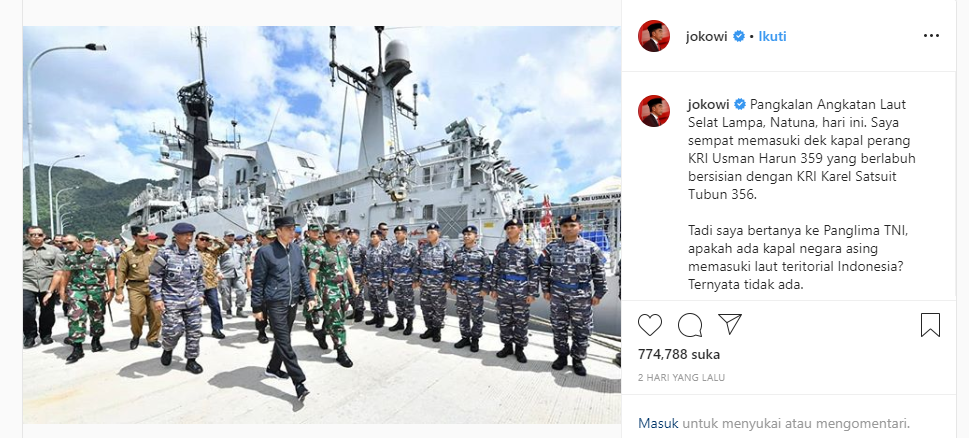Click the caption paragraph about KRI Usman Harun 359
Viewport: 969px width, 438px height.
802,150
